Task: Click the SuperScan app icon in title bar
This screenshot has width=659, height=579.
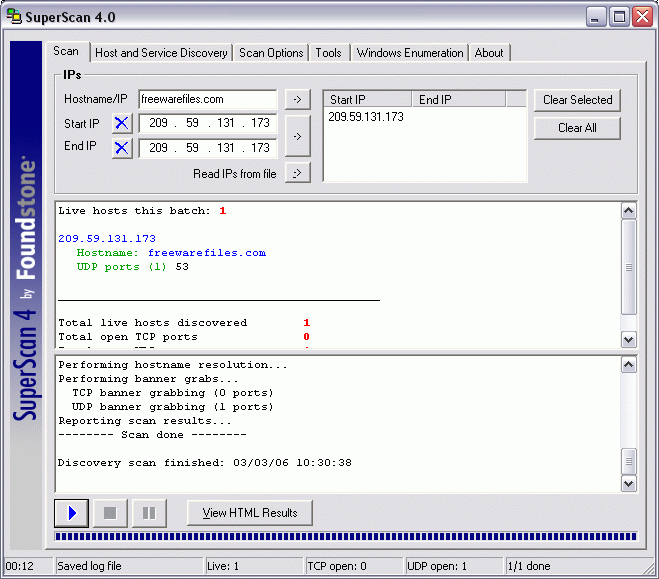Action: pyautogui.click(x=14, y=17)
